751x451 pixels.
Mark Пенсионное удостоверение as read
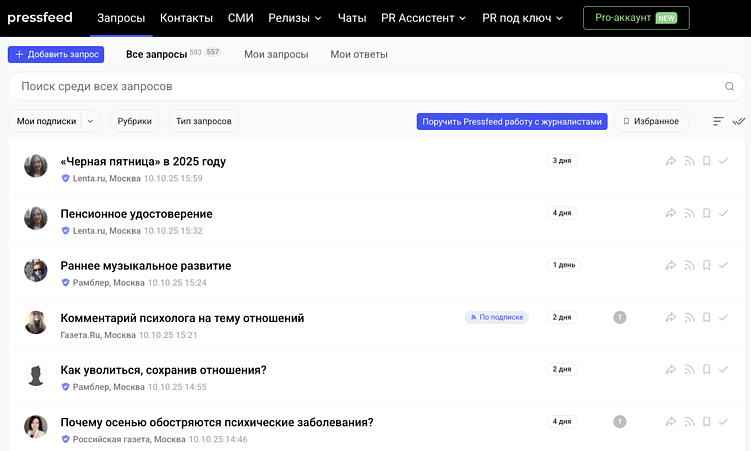click(x=723, y=214)
